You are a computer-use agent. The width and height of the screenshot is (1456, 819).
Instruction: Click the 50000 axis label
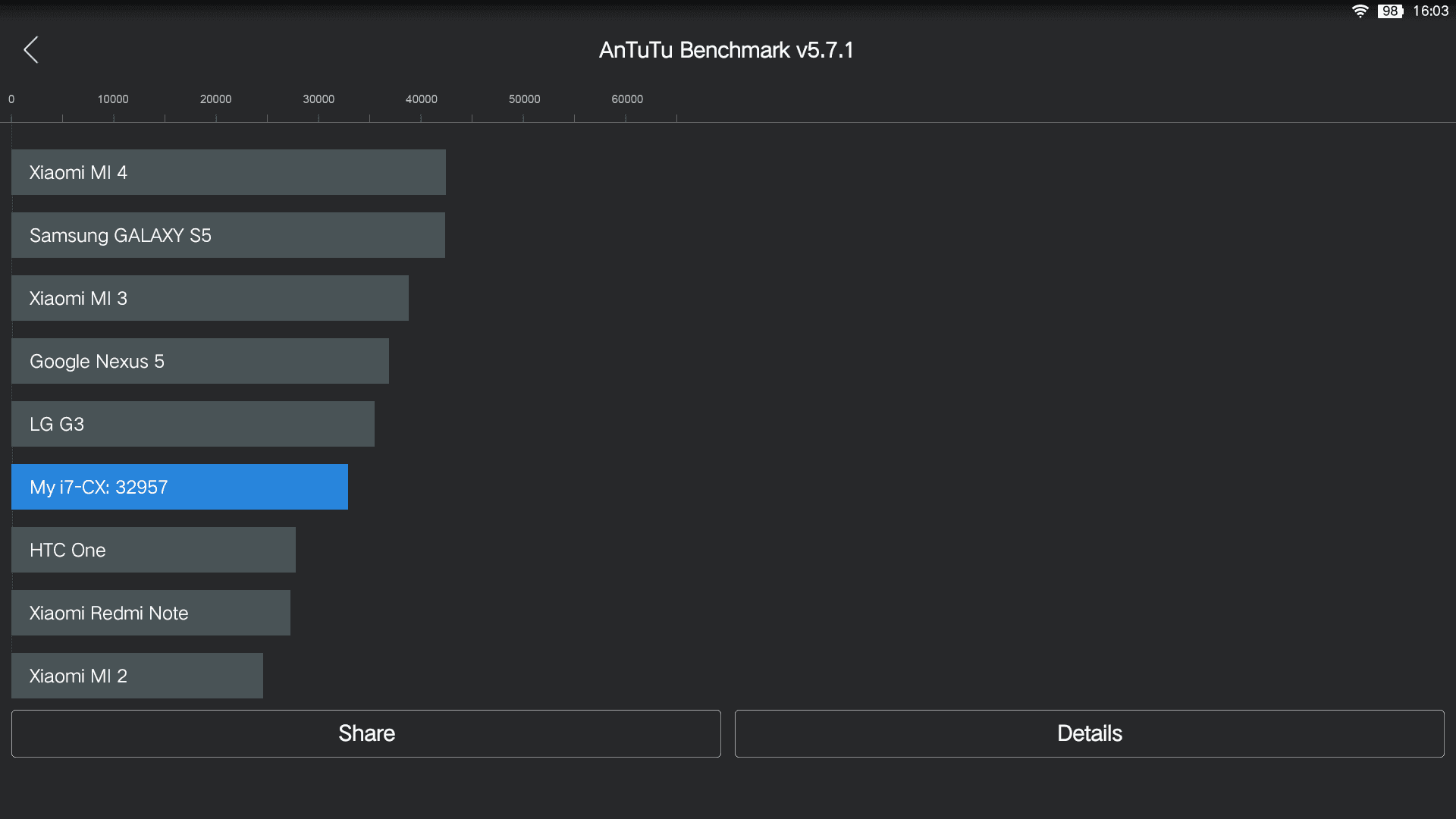click(525, 99)
